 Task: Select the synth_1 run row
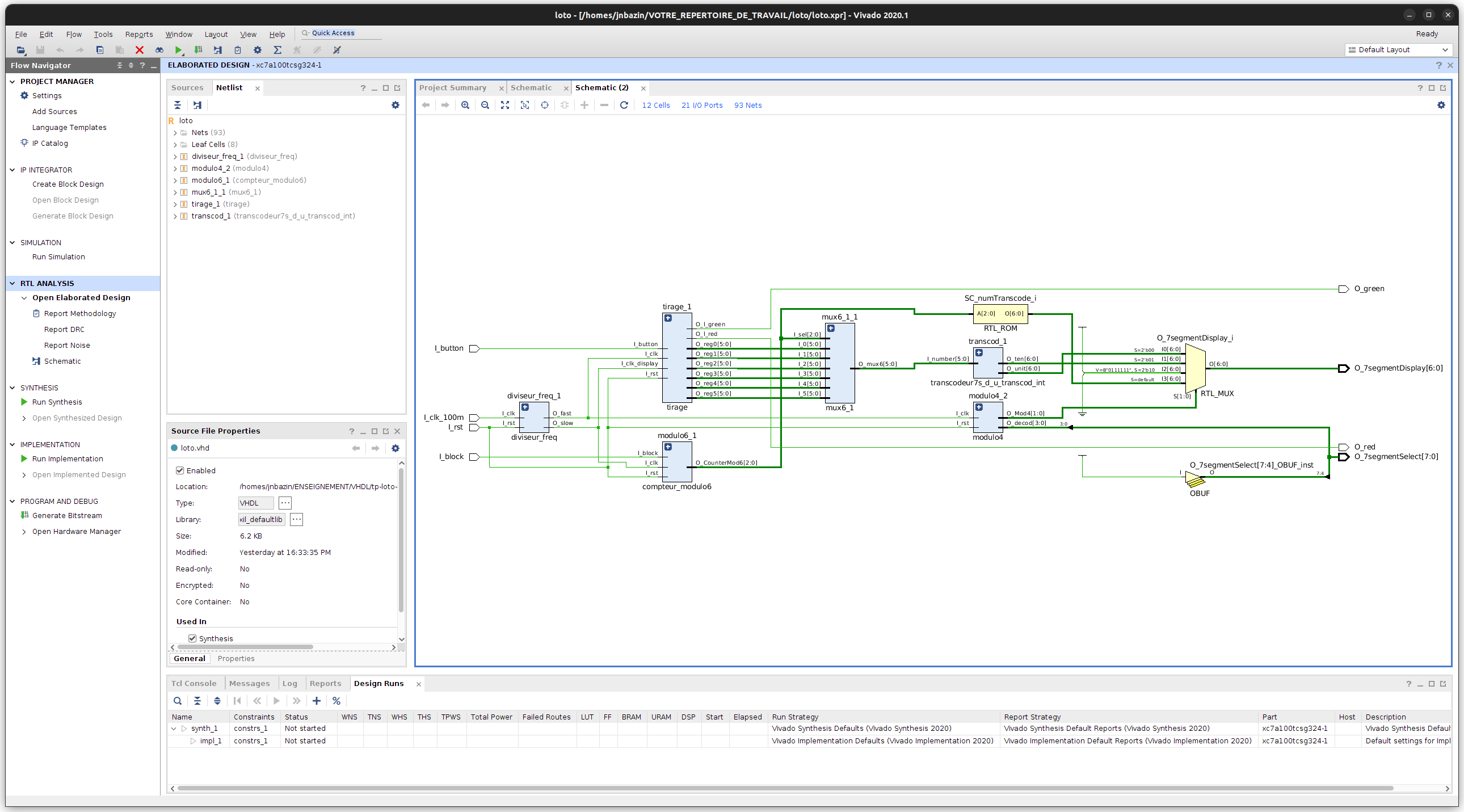(x=809, y=729)
